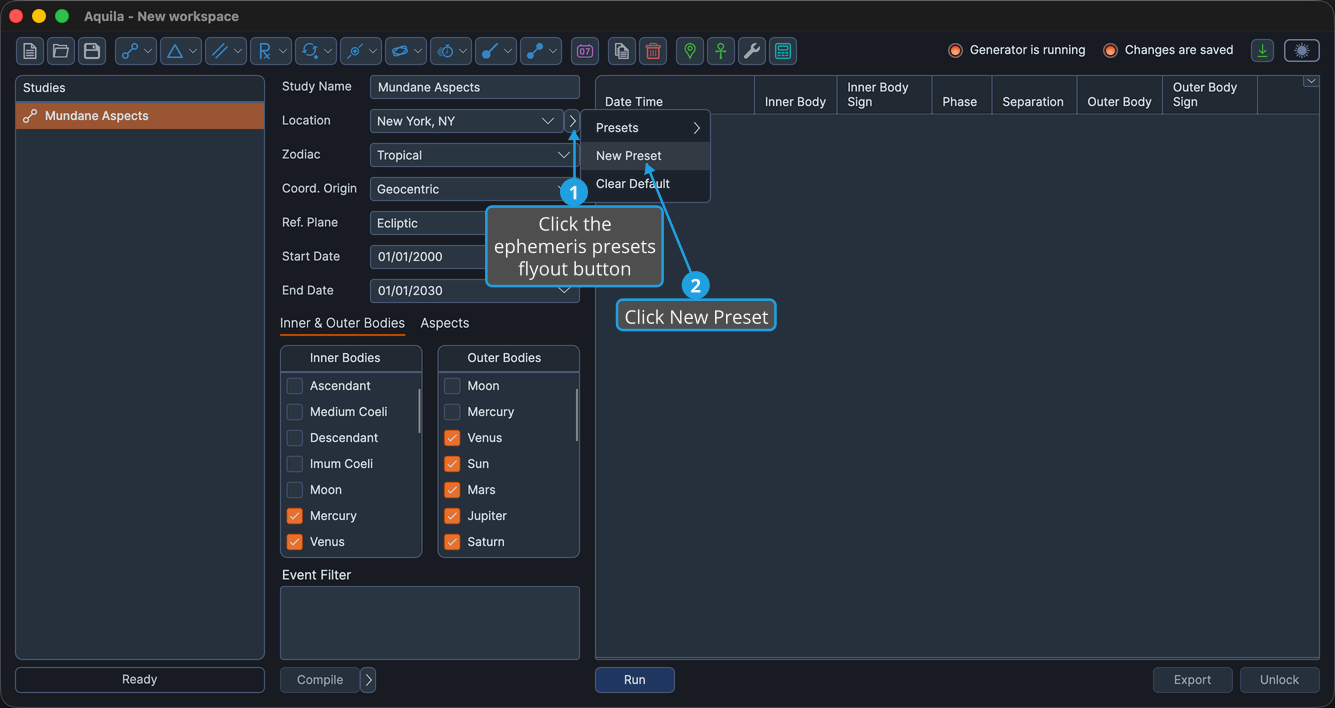Open dropdown arrow next to triangle icon
This screenshot has width=1335, height=708.
pos(194,51)
